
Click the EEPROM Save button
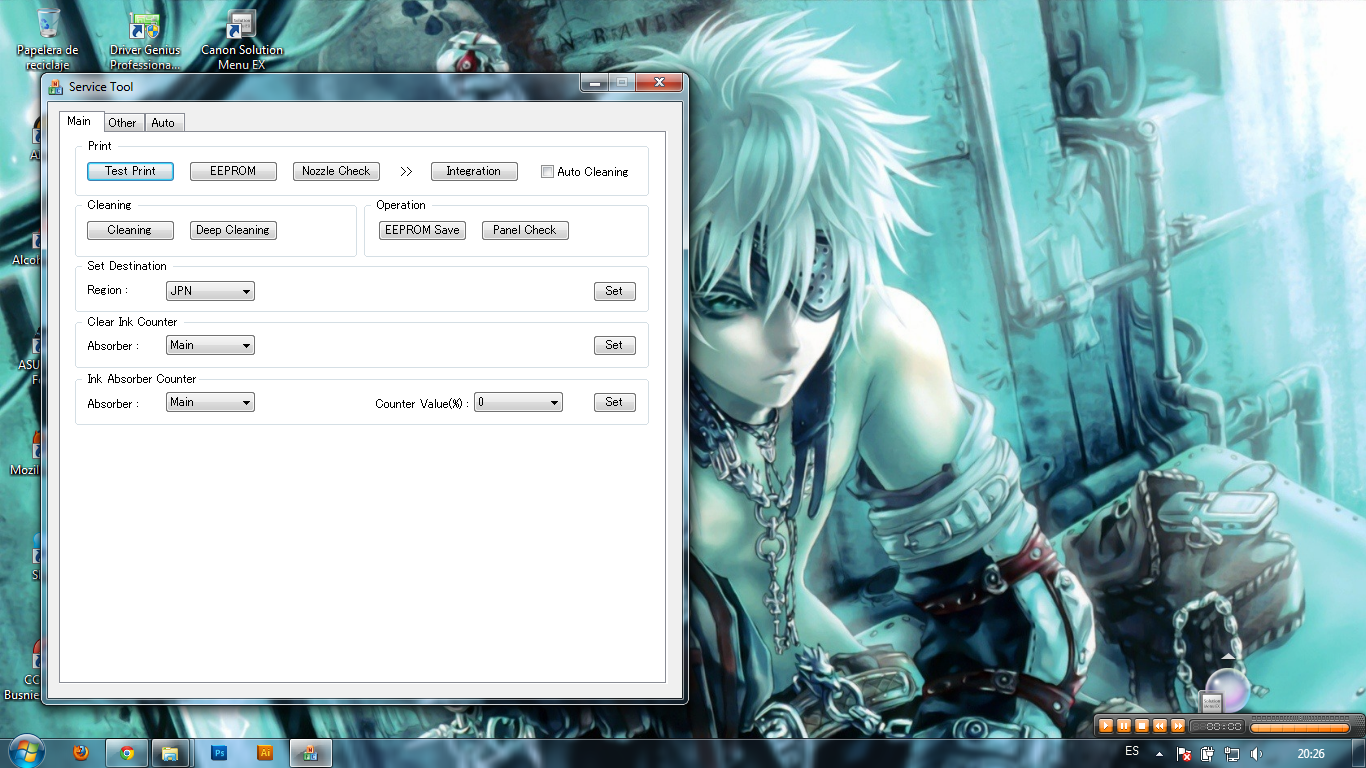pyautogui.click(x=422, y=230)
